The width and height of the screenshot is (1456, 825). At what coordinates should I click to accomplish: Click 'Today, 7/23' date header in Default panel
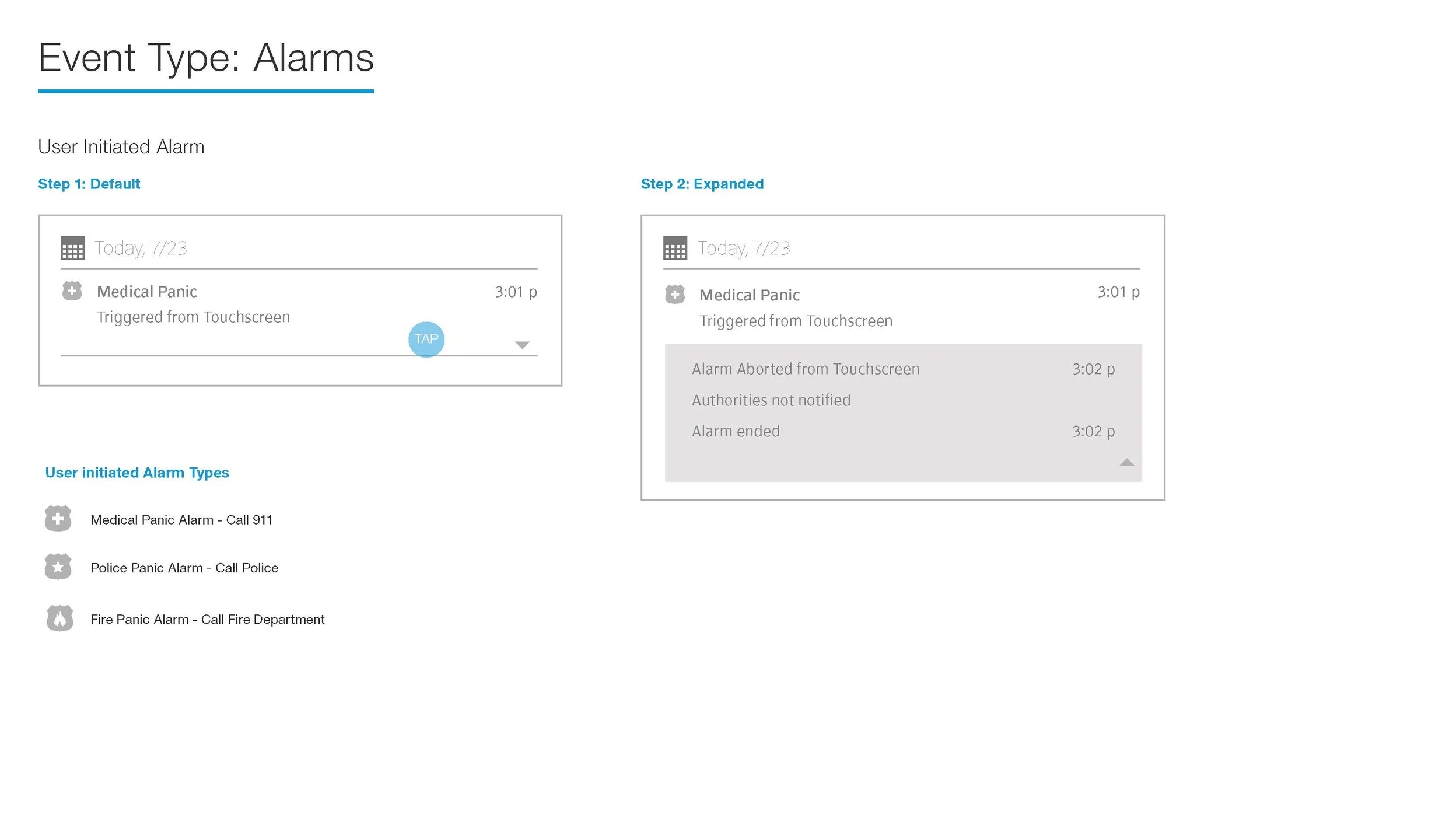pos(141,249)
